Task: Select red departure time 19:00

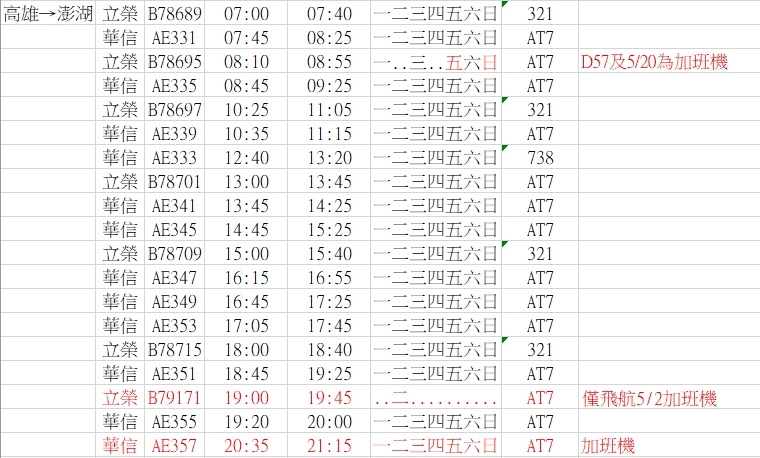Action: tap(247, 397)
